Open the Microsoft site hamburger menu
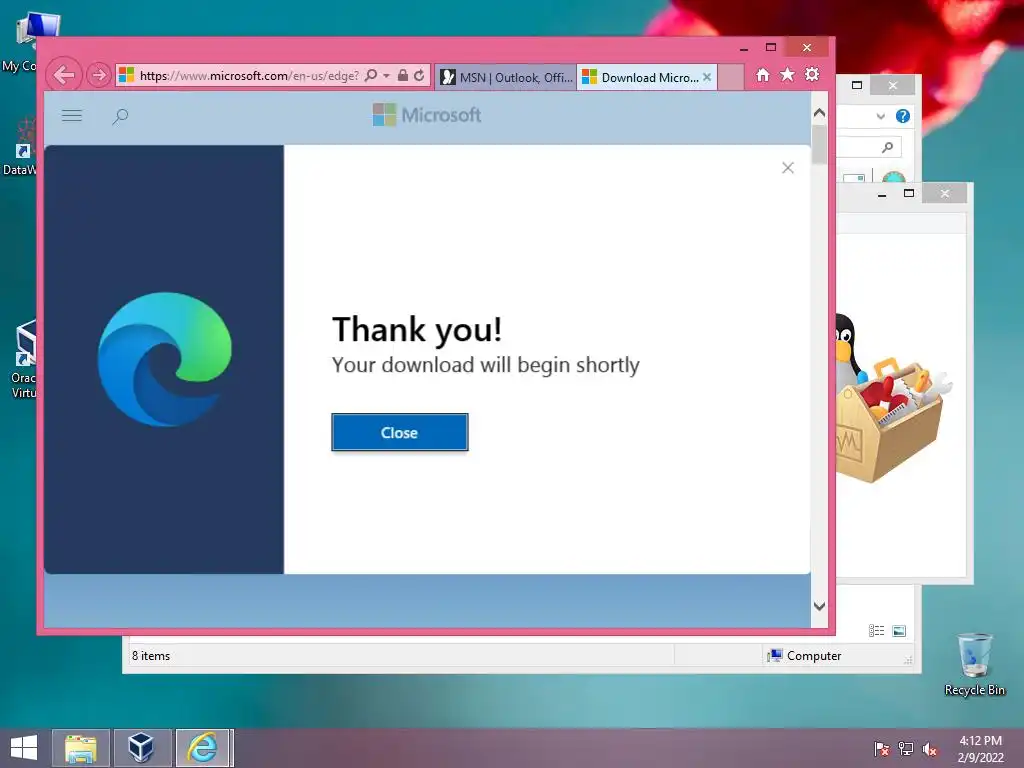The height and width of the screenshot is (768, 1024). coord(72,116)
